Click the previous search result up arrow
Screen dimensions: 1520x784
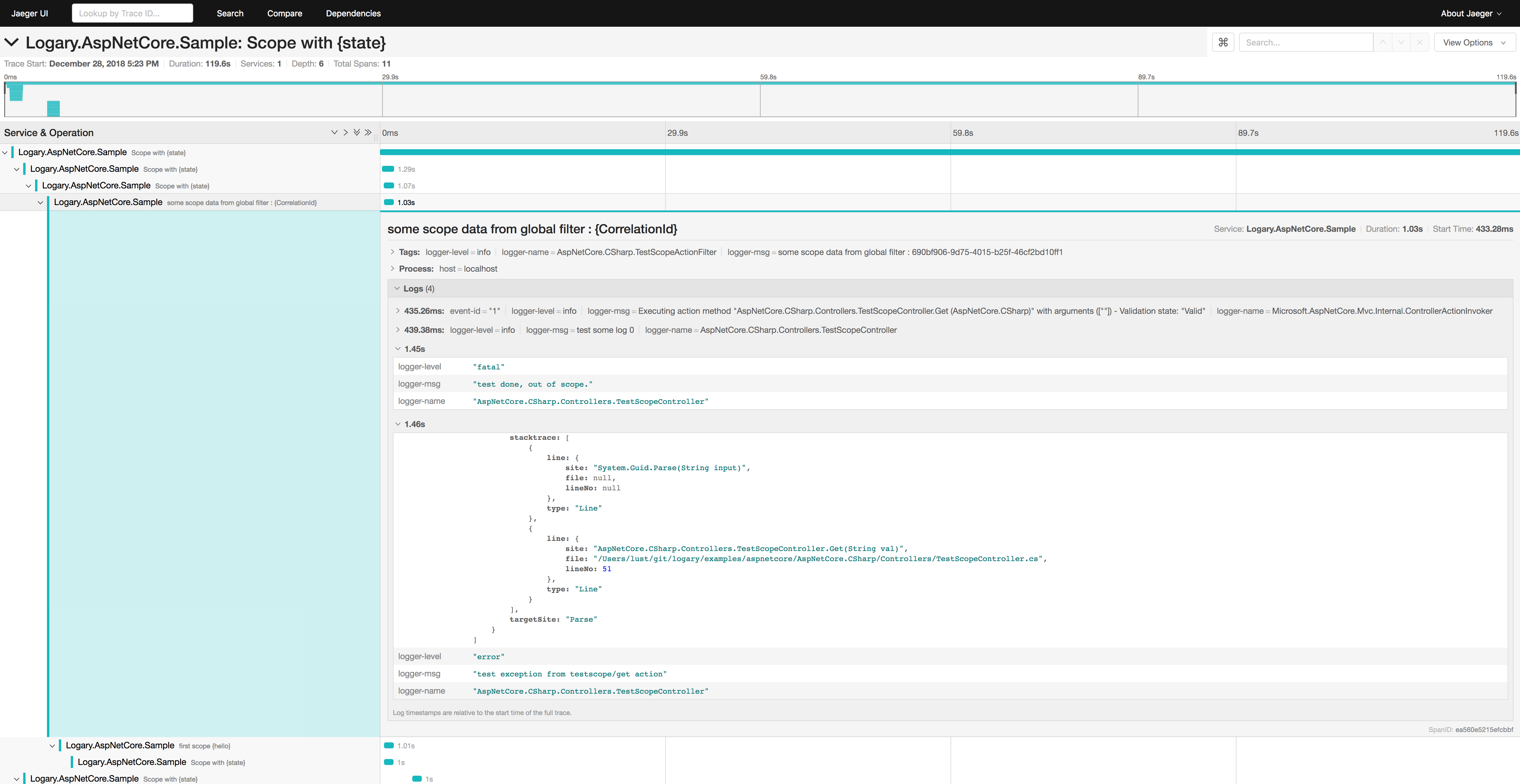click(x=1382, y=42)
